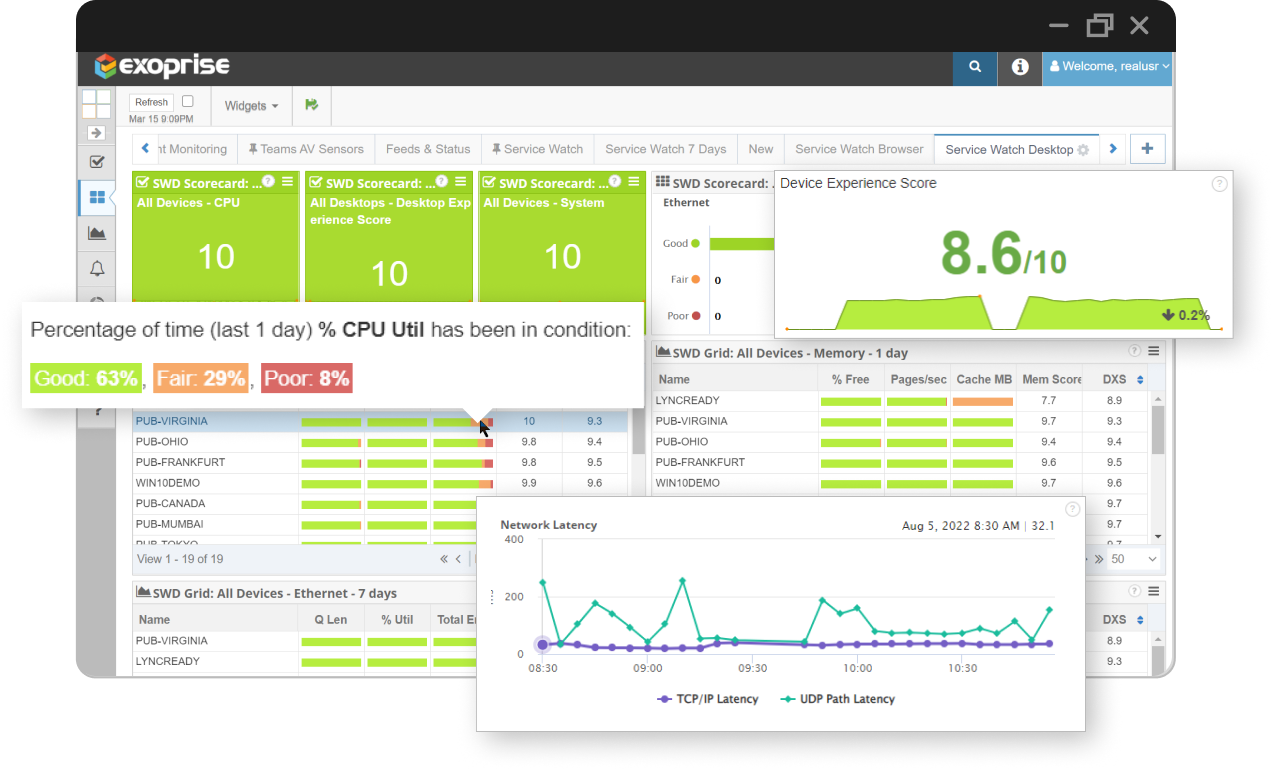
Task: Click the Exoprise logo
Action: pos(163,66)
